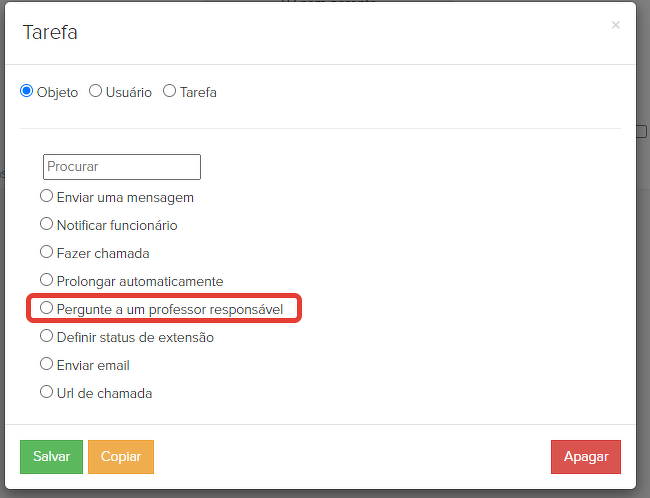Click the Procurar search field
650x498 pixels.
[122, 167]
